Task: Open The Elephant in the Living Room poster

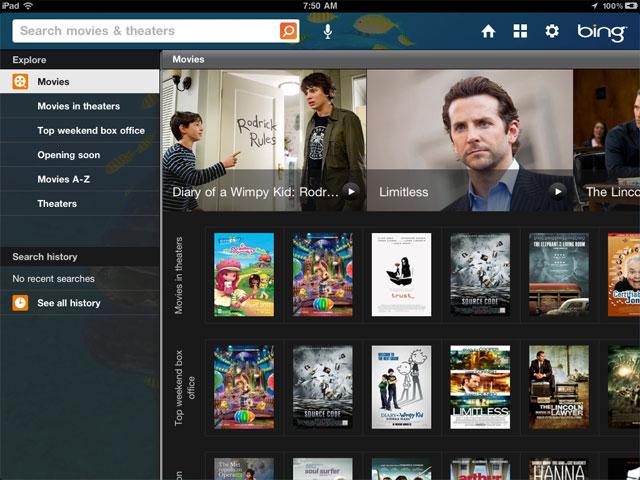Action: click(559, 275)
